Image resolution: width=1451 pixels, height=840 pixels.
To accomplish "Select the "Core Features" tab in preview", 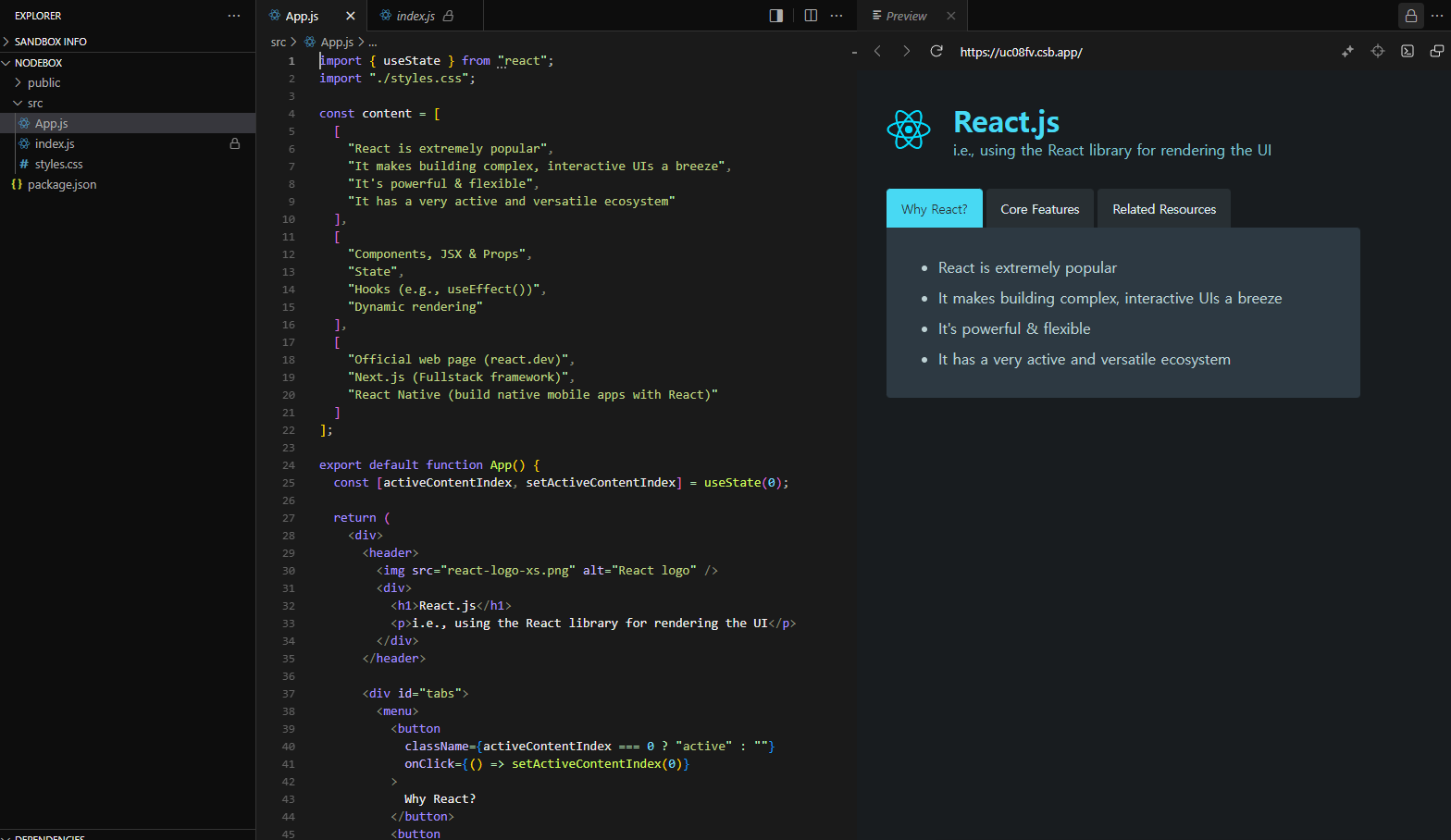I will (x=1040, y=208).
